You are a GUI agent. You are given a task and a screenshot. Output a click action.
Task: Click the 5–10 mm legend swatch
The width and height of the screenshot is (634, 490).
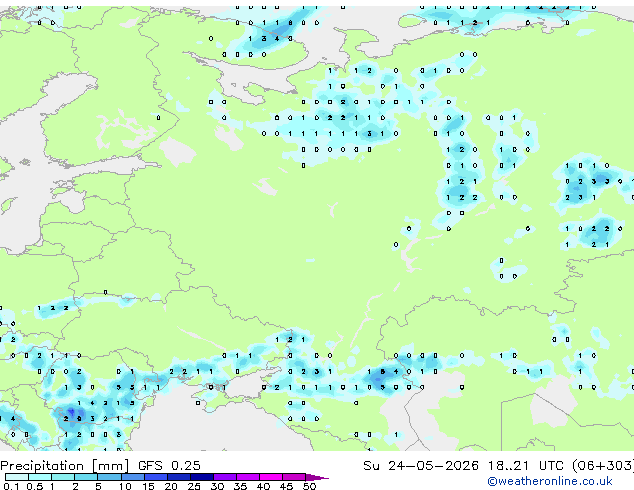109,477
